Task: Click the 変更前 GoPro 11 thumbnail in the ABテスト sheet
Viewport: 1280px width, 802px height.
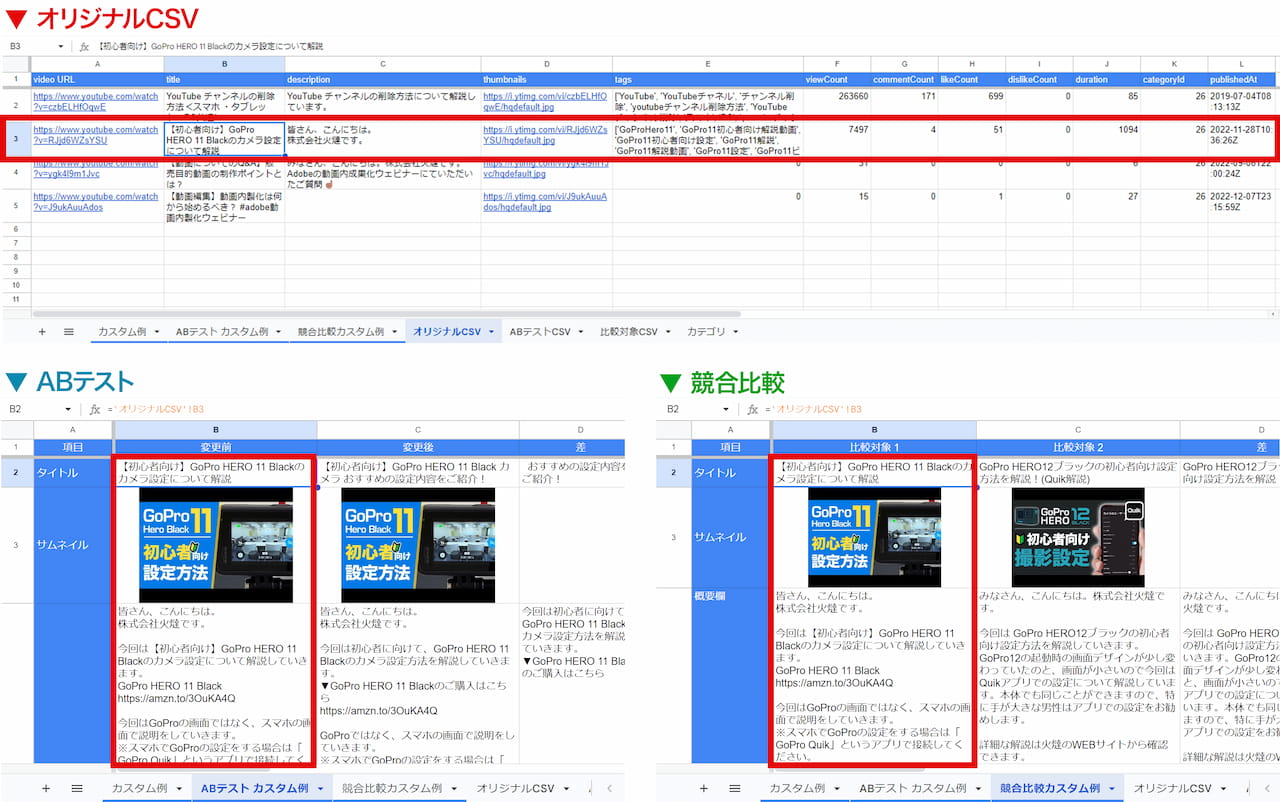Action: (216, 545)
